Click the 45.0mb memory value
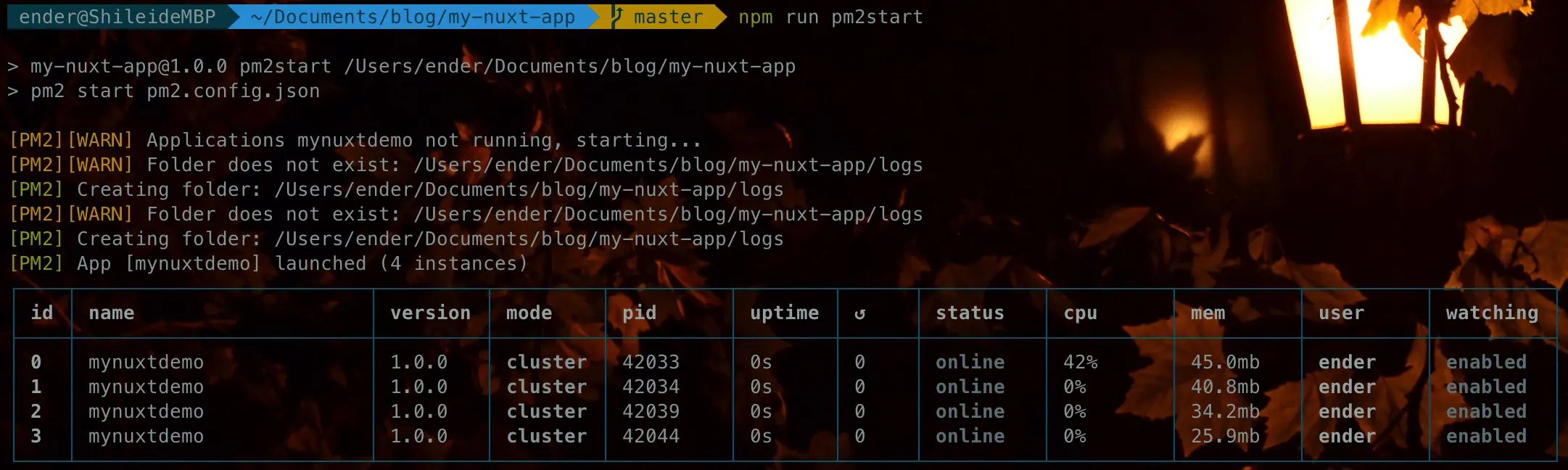Screen dimensions: 1568x470 point(1226,362)
